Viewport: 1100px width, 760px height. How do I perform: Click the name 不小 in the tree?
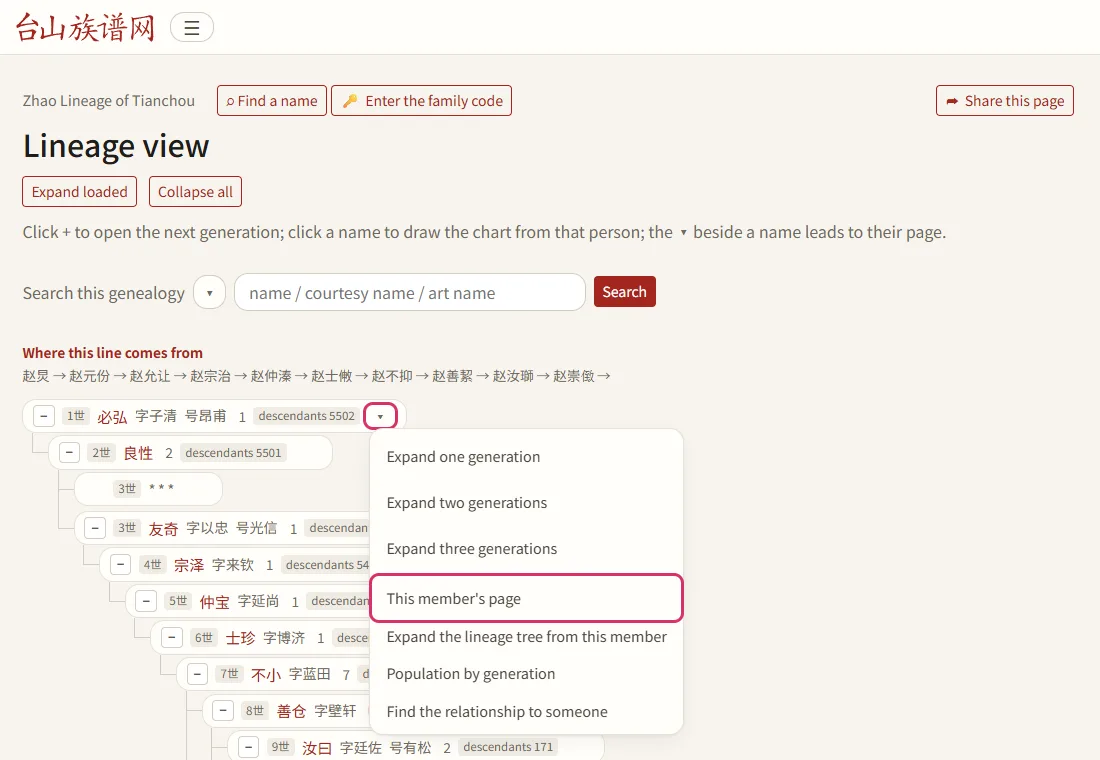click(266, 674)
